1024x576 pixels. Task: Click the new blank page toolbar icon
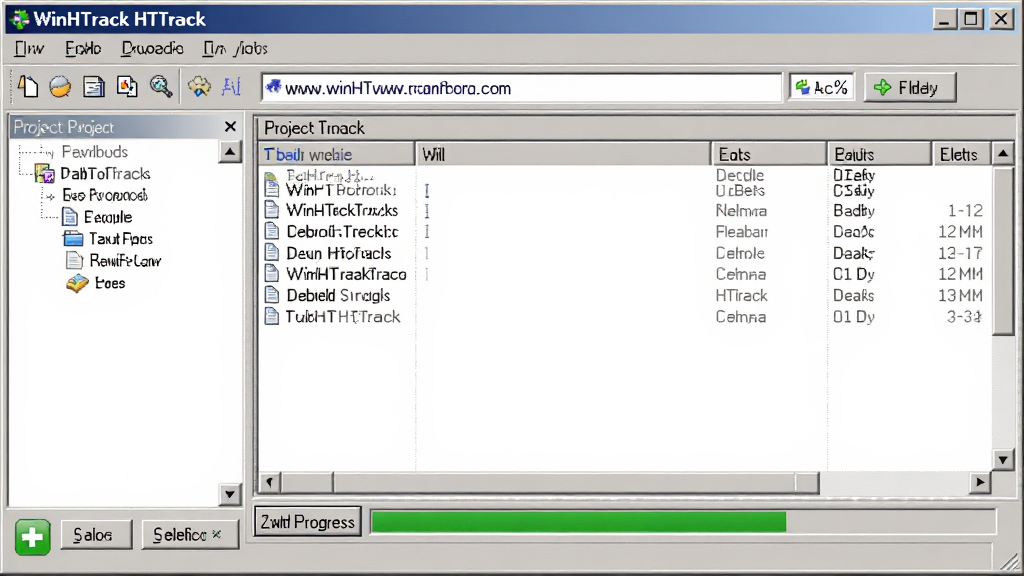point(28,86)
